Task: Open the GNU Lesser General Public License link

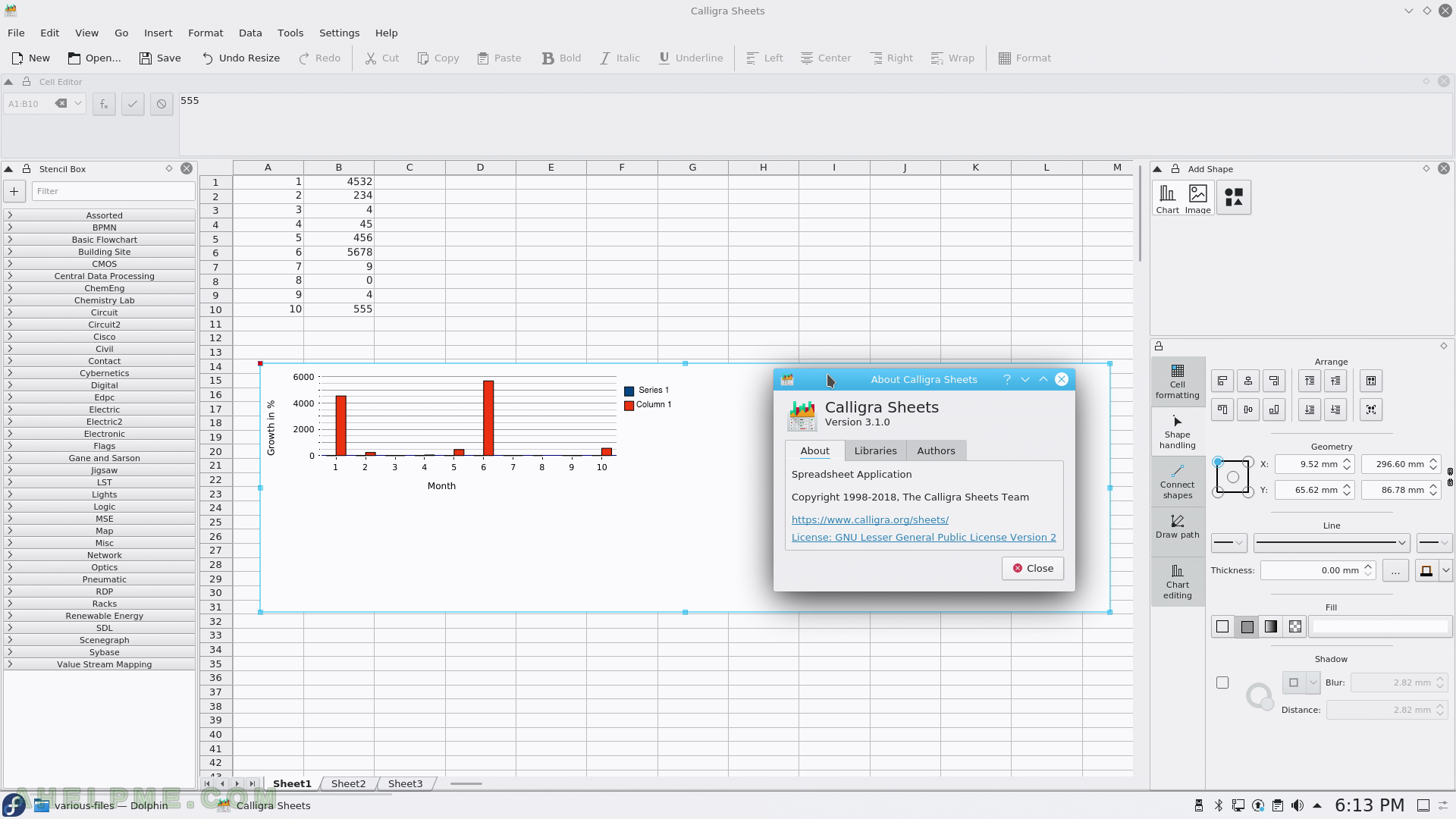Action: click(x=924, y=537)
